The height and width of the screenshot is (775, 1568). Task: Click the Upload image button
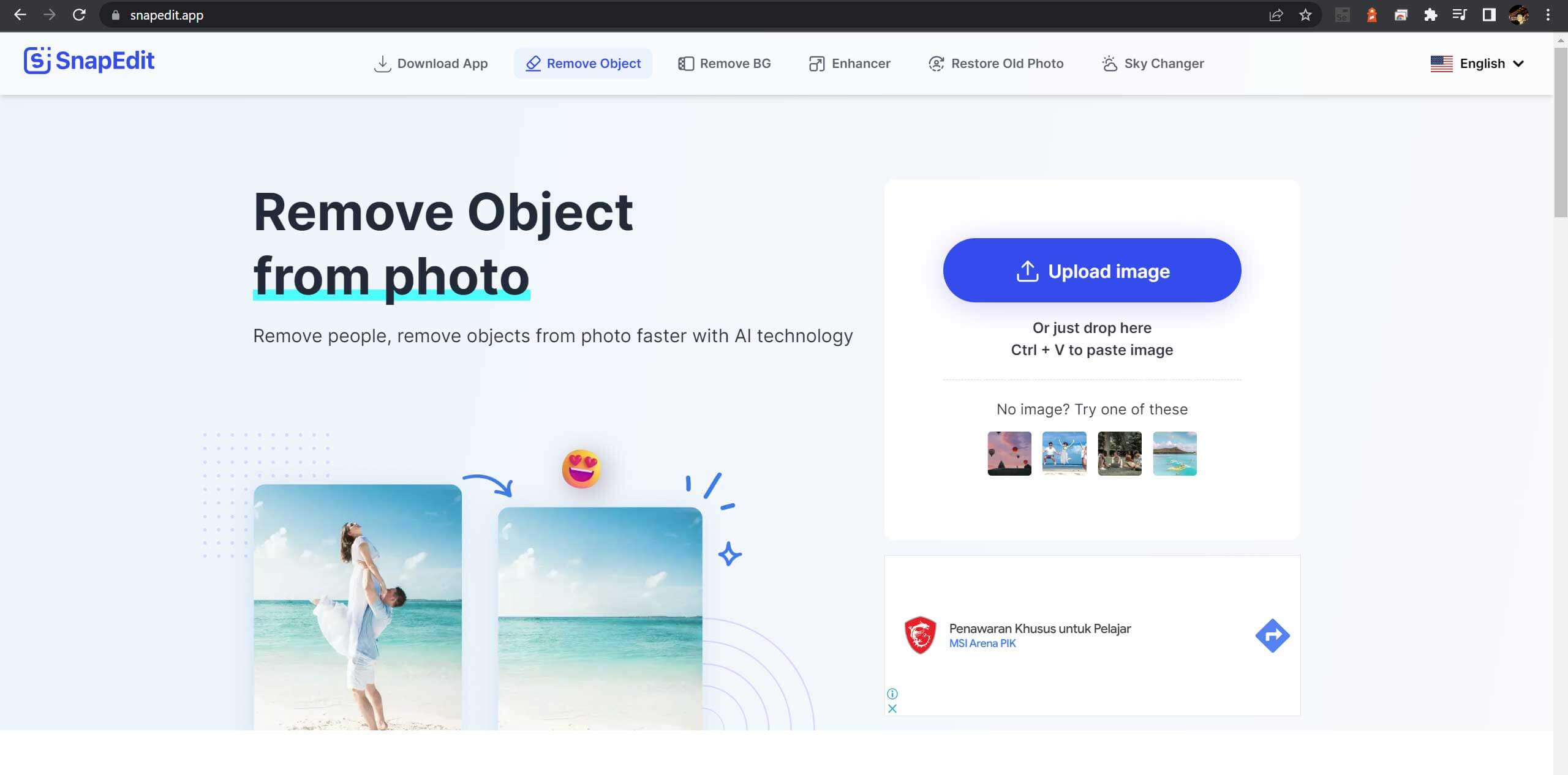pyautogui.click(x=1092, y=271)
